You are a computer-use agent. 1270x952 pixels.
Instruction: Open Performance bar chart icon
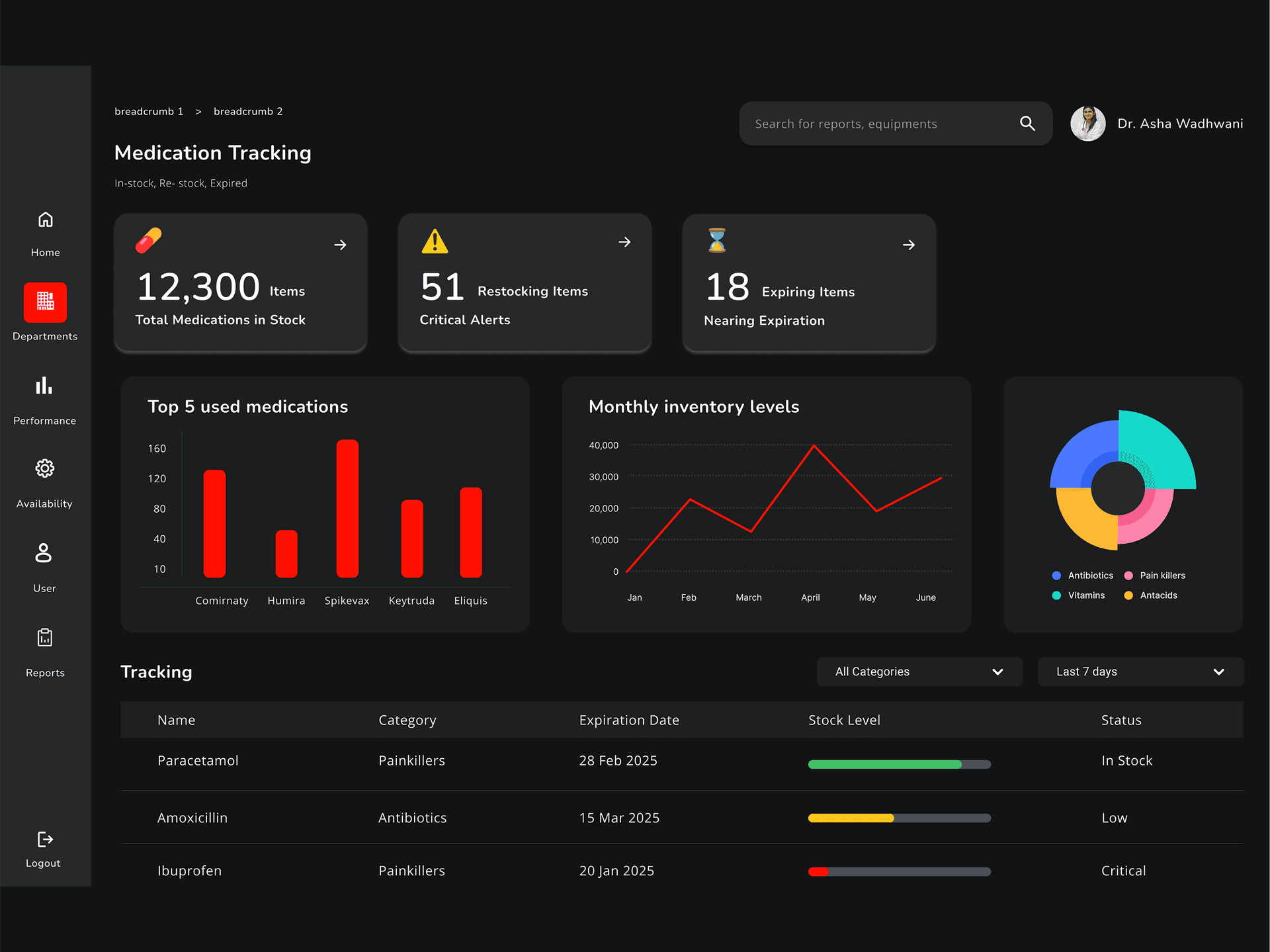[44, 386]
